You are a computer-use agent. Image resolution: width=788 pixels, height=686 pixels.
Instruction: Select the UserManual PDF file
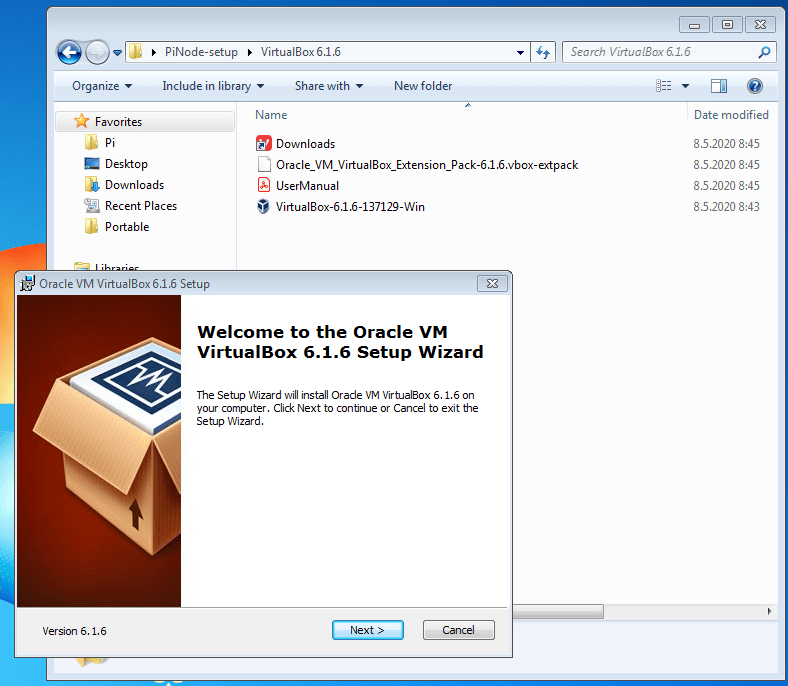tap(307, 186)
